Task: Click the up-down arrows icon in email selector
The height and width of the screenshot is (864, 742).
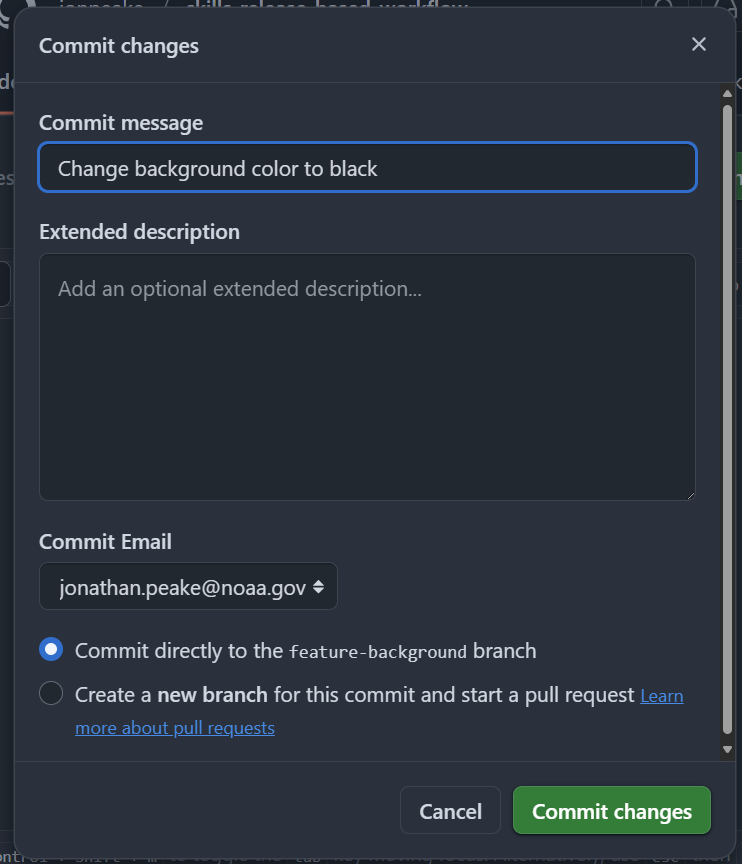Action: [318, 587]
